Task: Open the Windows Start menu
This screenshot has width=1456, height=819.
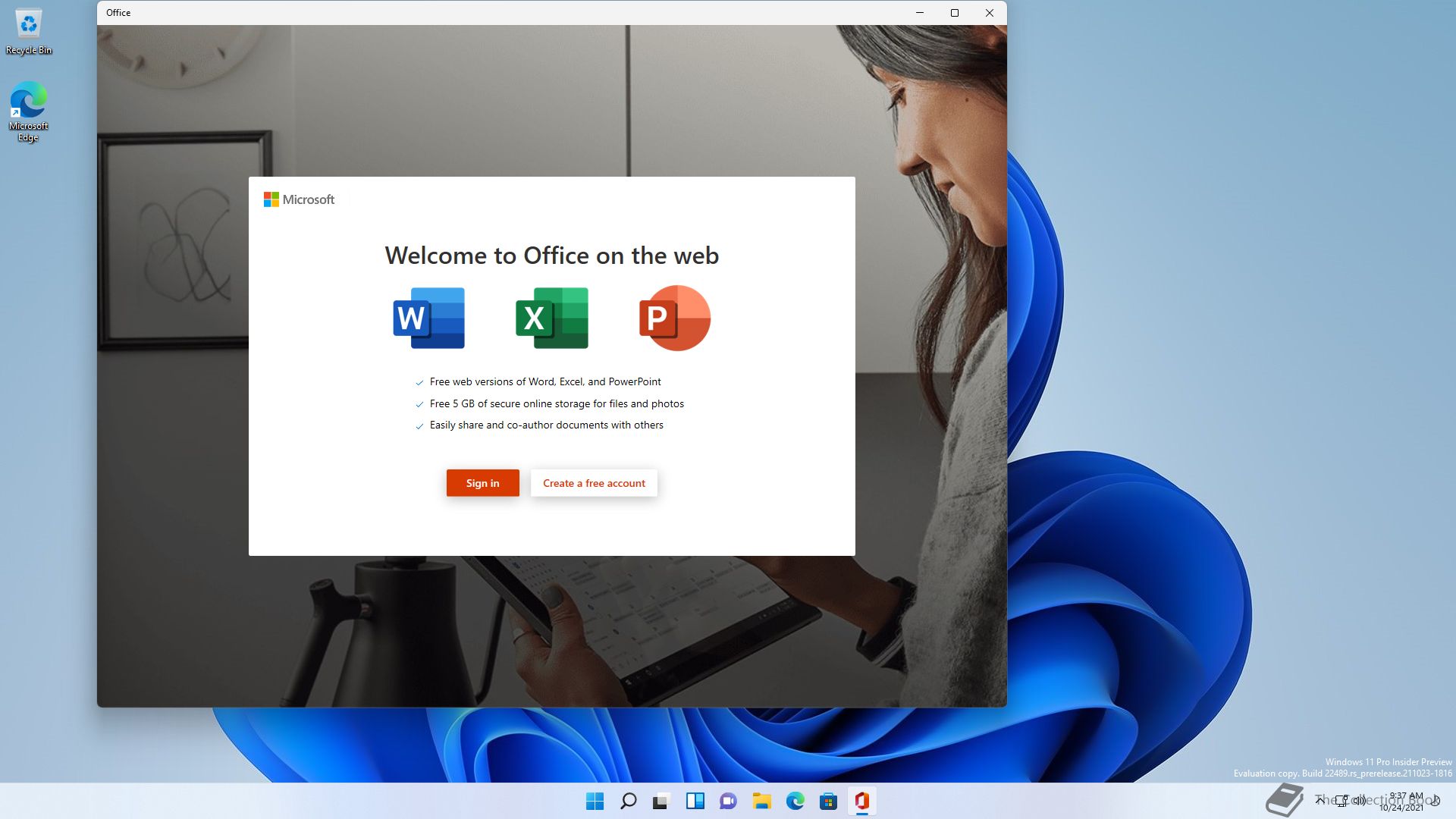Action: [595, 801]
